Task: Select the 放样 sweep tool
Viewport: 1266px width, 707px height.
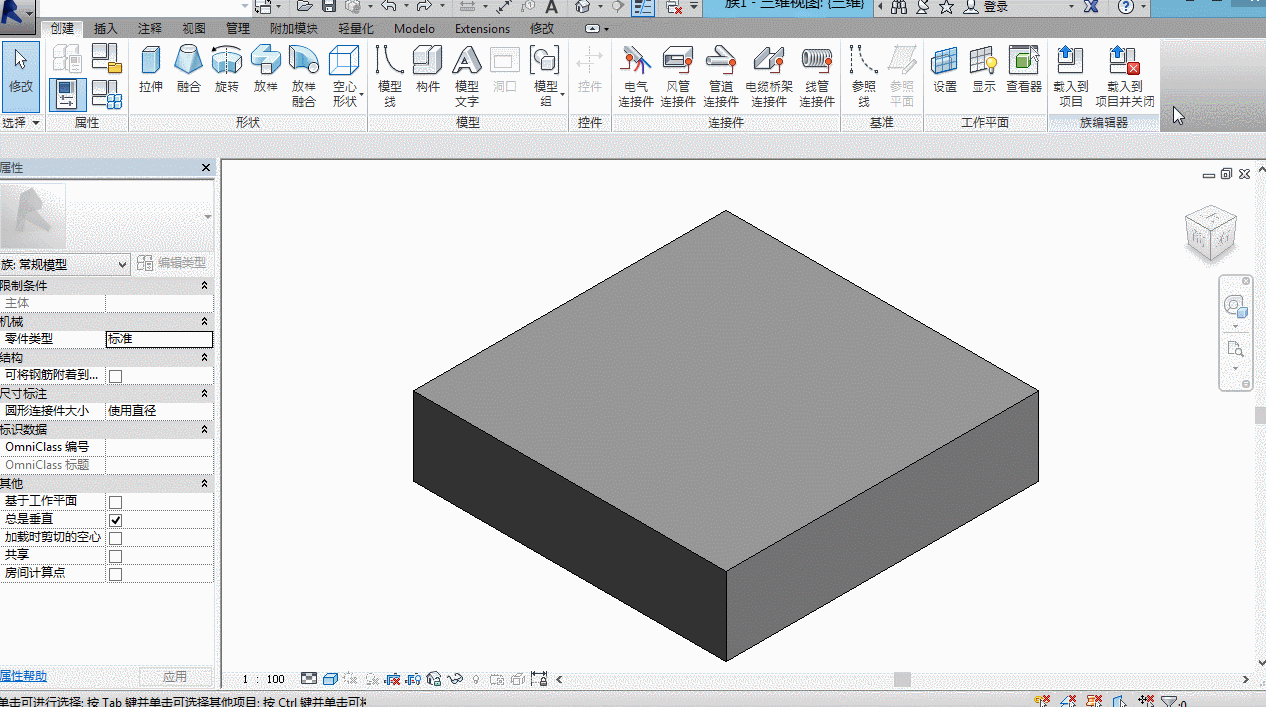Action: click(265, 70)
